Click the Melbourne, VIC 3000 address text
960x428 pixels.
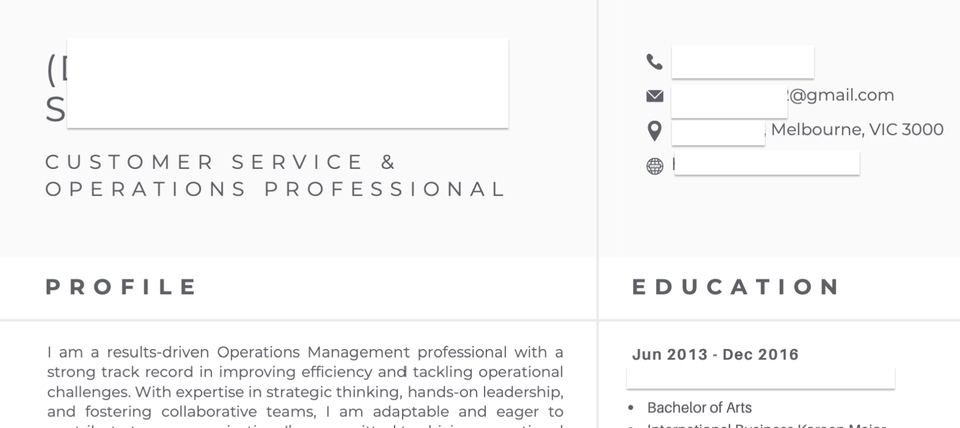pos(857,129)
